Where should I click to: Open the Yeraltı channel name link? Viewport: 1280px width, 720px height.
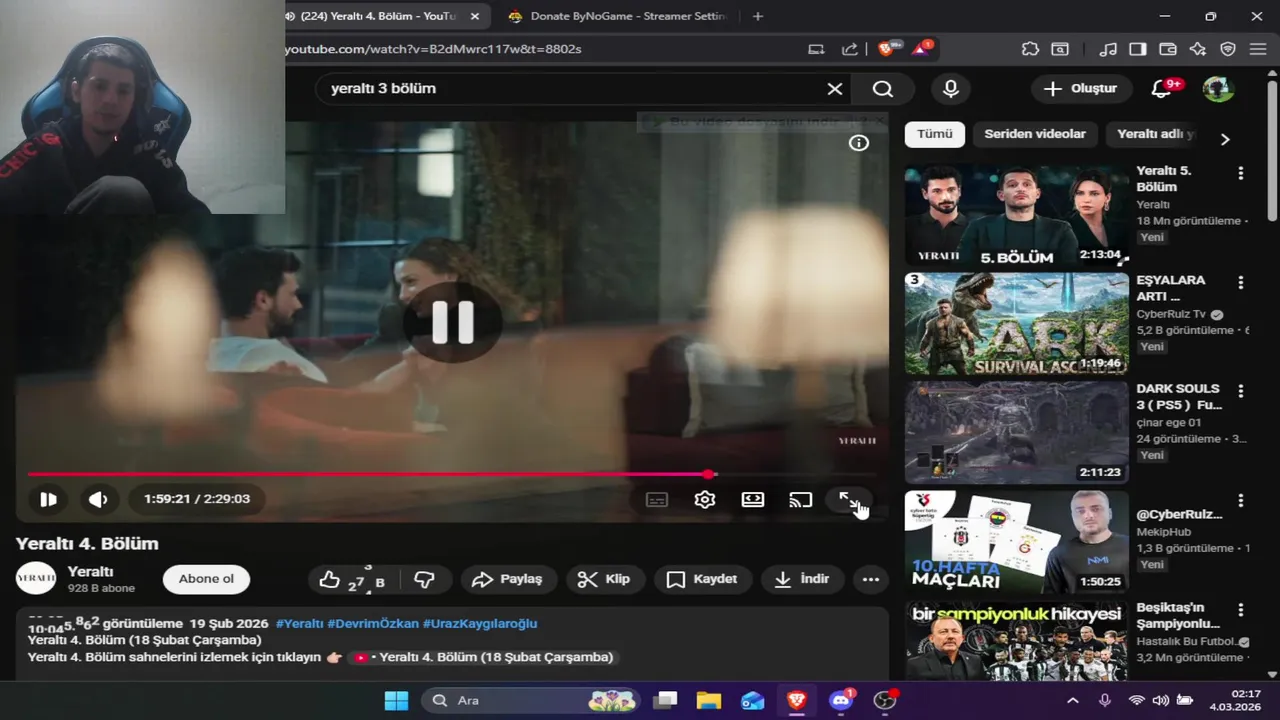pos(90,572)
